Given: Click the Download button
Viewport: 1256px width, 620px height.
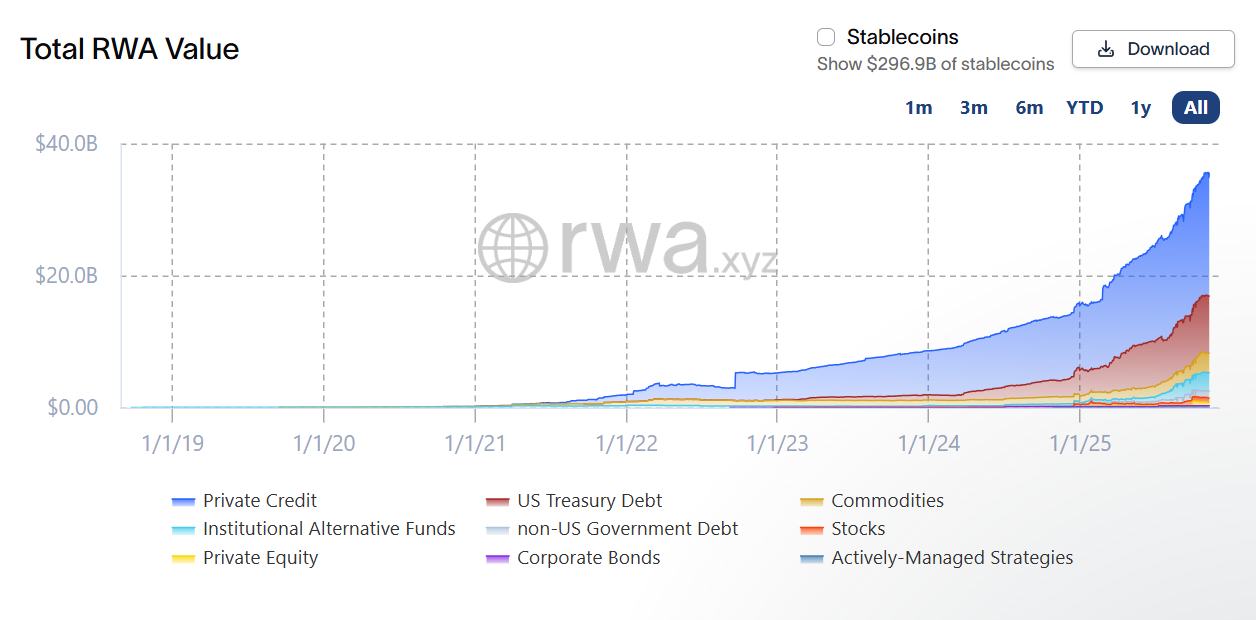Looking at the screenshot, I should coord(1153,49).
